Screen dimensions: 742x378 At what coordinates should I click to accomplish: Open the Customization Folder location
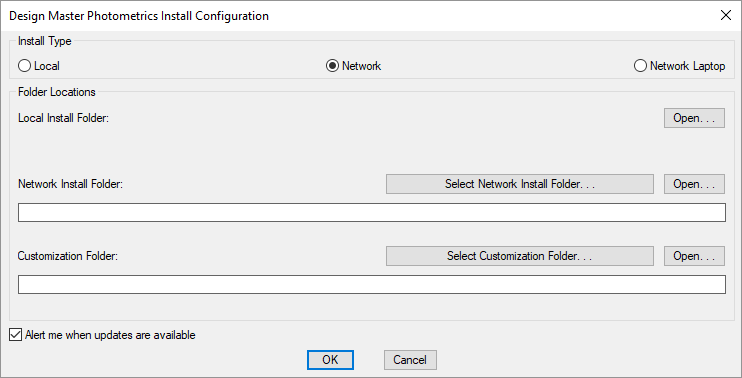(x=694, y=256)
